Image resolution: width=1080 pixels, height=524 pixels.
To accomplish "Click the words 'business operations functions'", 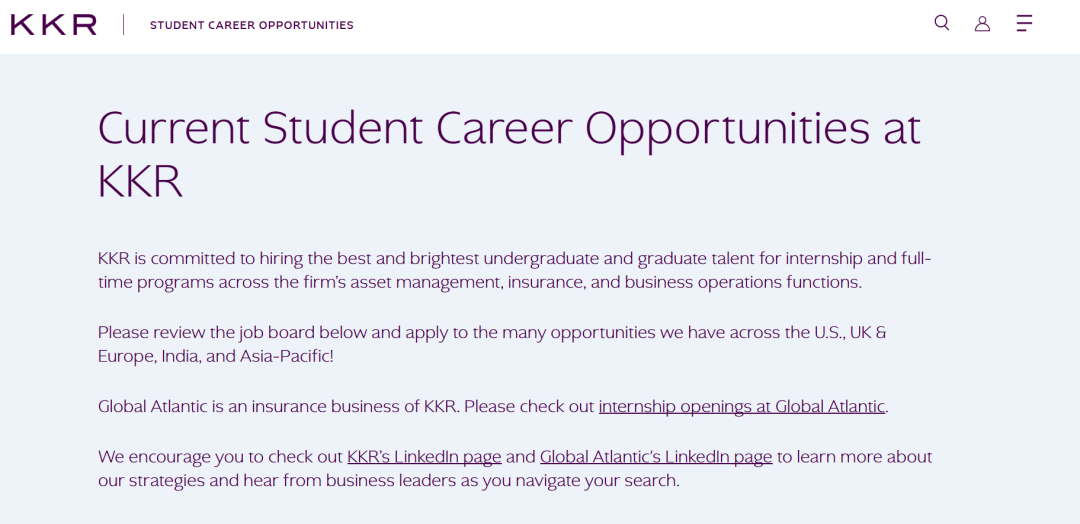I will pos(735,282).
